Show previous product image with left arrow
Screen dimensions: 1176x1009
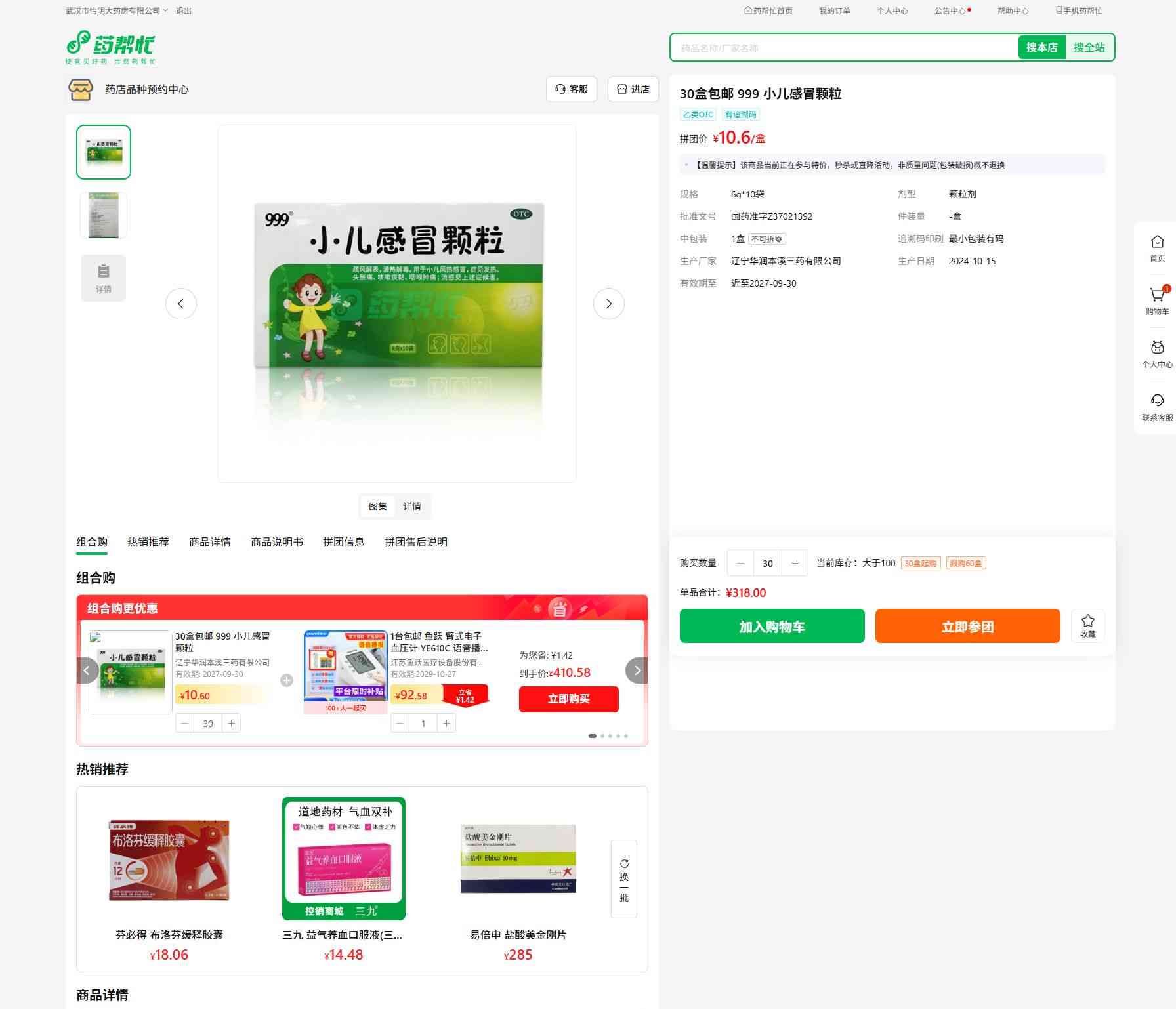181,304
